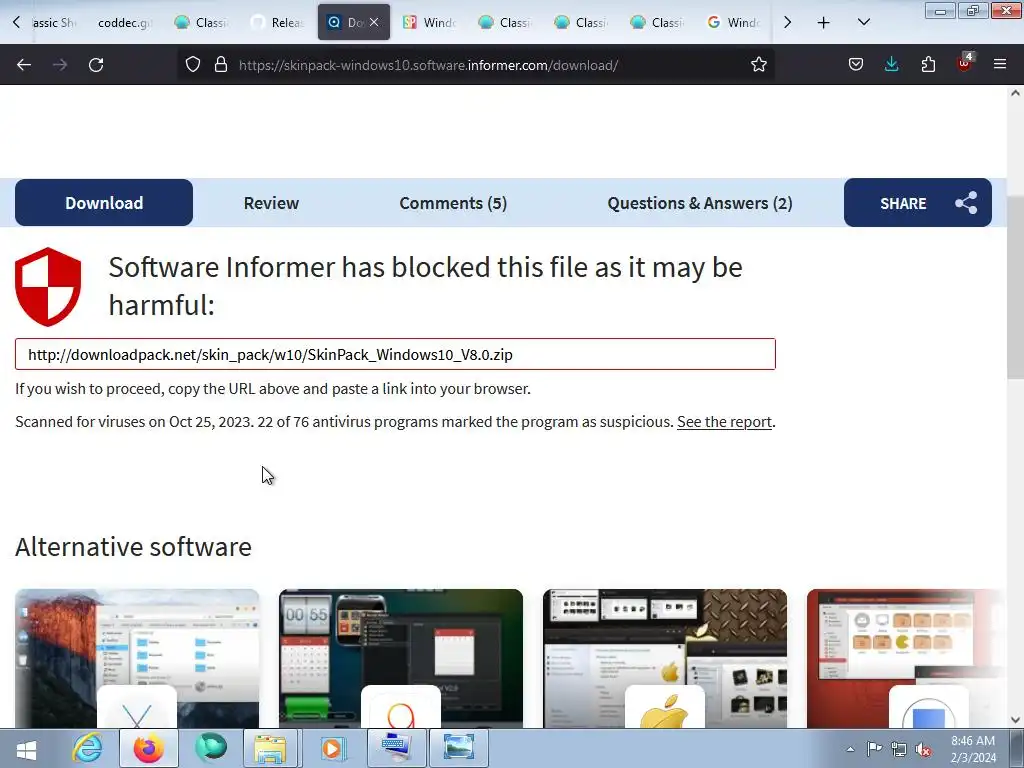Image resolution: width=1024 pixels, height=768 pixels.
Task: Launch Internet Explorer from the taskbar
Action: pyautogui.click(x=88, y=748)
